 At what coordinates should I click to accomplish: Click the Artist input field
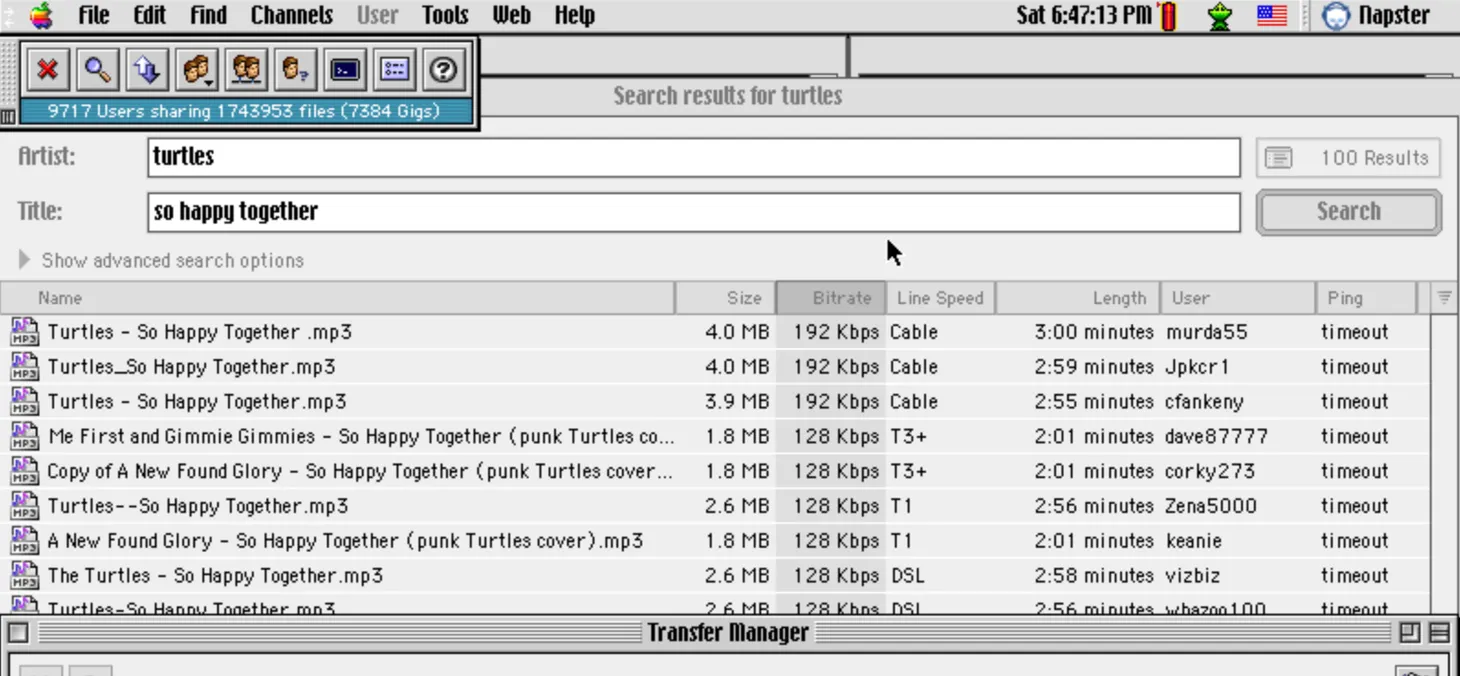tap(694, 157)
